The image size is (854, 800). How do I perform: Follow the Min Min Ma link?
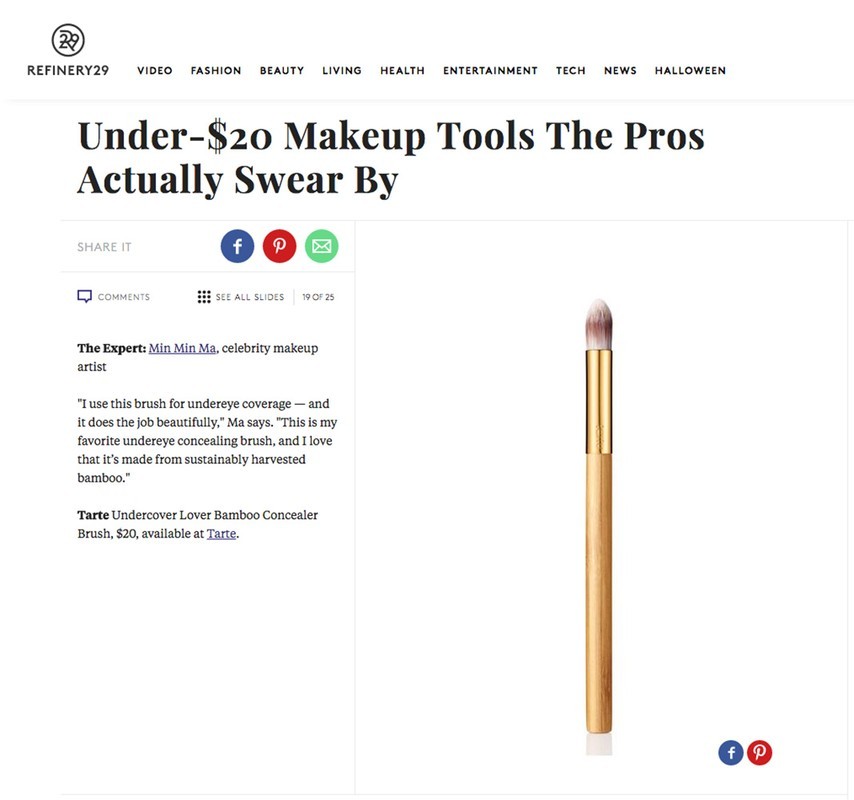182,348
